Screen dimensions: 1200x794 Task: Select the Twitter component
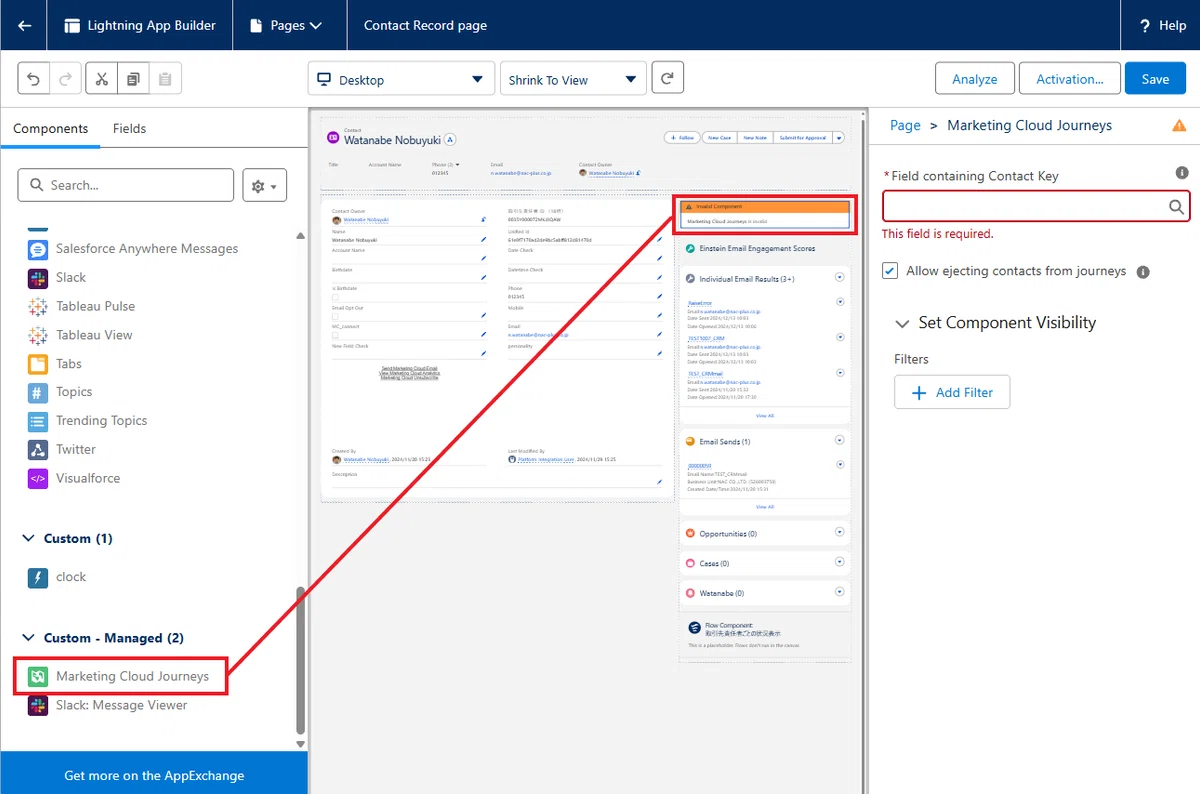62,450
